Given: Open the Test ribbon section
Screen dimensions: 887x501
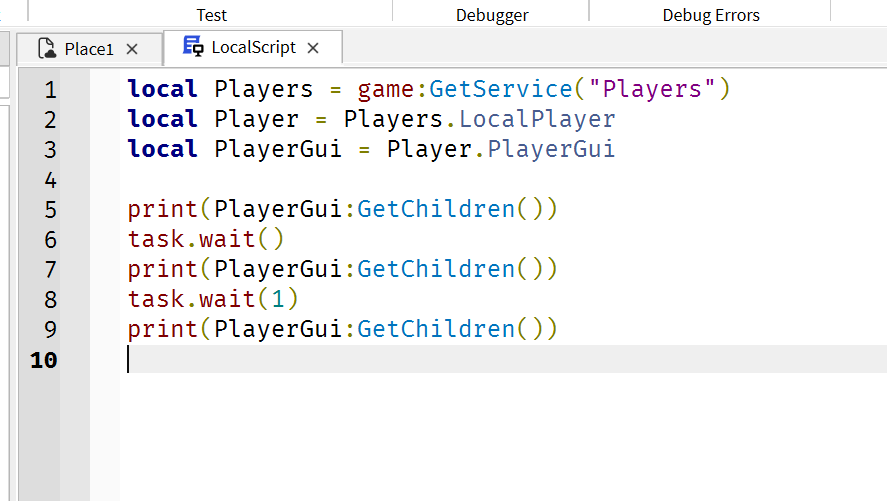Looking at the screenshot, I should 212,15.
